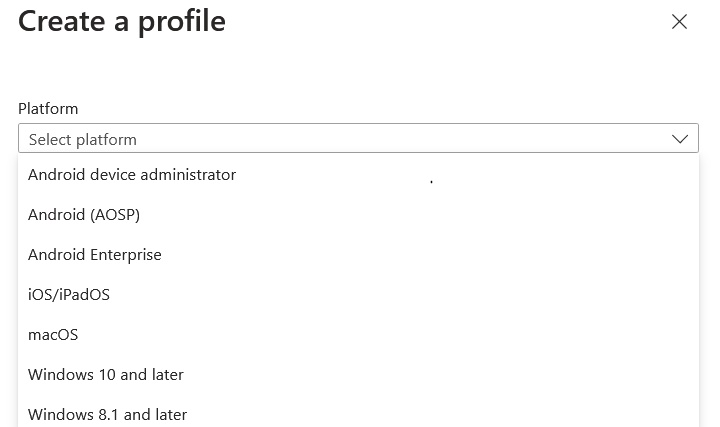
Task: Select Windows 10 and later
Action: click(106, 375)
